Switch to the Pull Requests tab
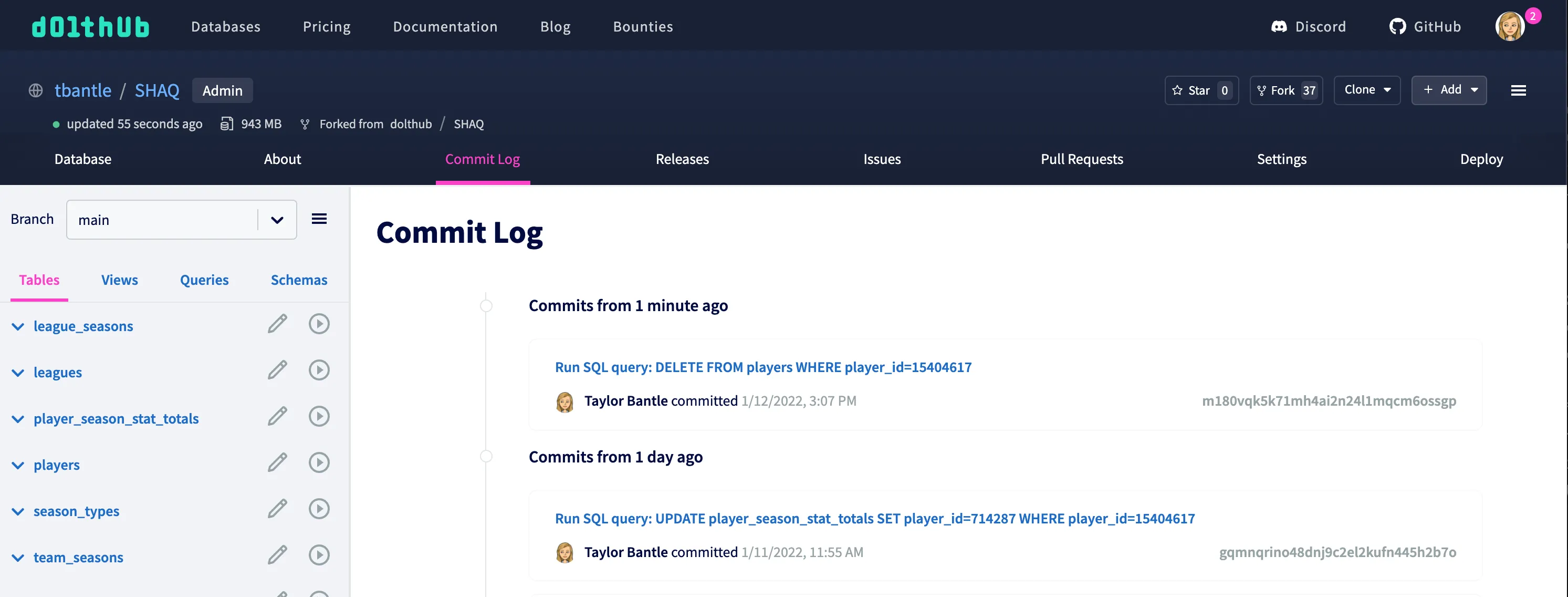Image resolution: width=1568 pixels, height=597 pixels. [1082, 159]
